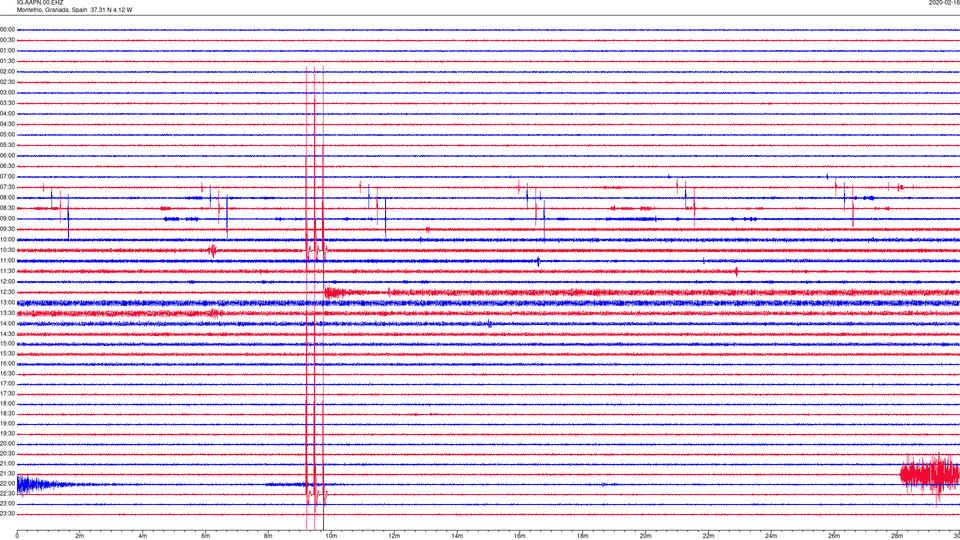Click the 6m tick label on the time axis

tap(206, 536)
